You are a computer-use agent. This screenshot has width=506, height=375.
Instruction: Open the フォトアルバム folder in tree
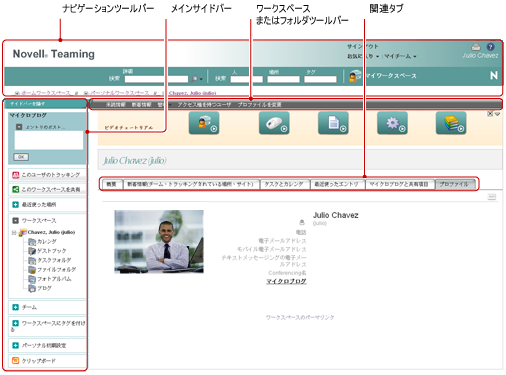point(54,279)
